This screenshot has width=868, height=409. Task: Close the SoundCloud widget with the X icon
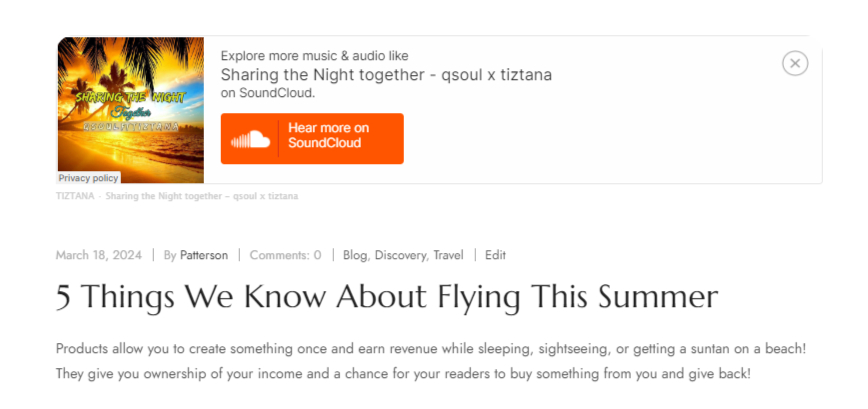(794, 63)
